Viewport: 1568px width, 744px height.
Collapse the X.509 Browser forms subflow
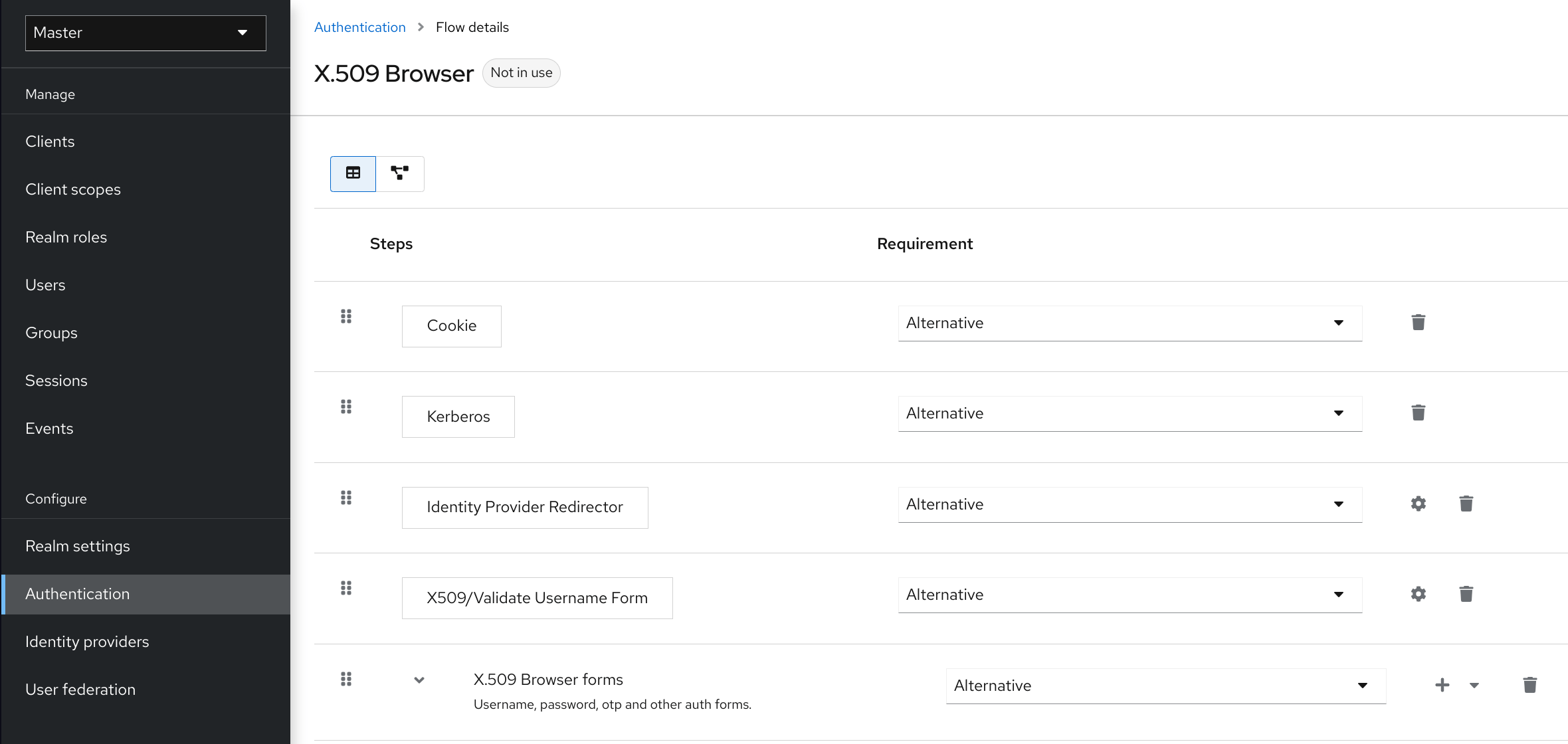419,680
